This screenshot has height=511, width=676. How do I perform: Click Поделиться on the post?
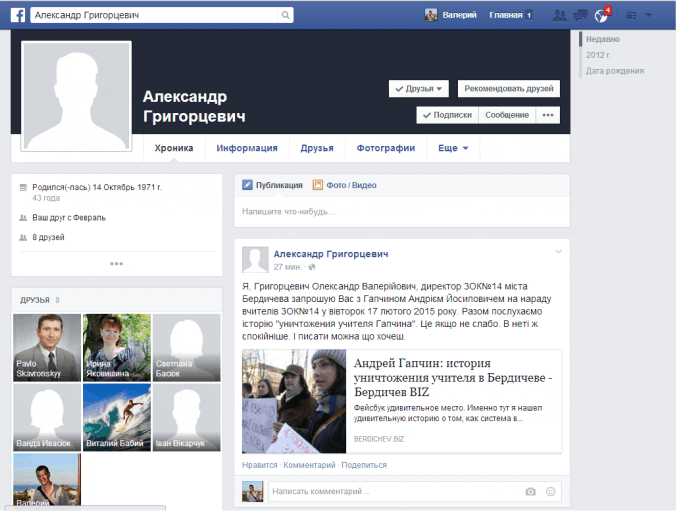point(364,465)
